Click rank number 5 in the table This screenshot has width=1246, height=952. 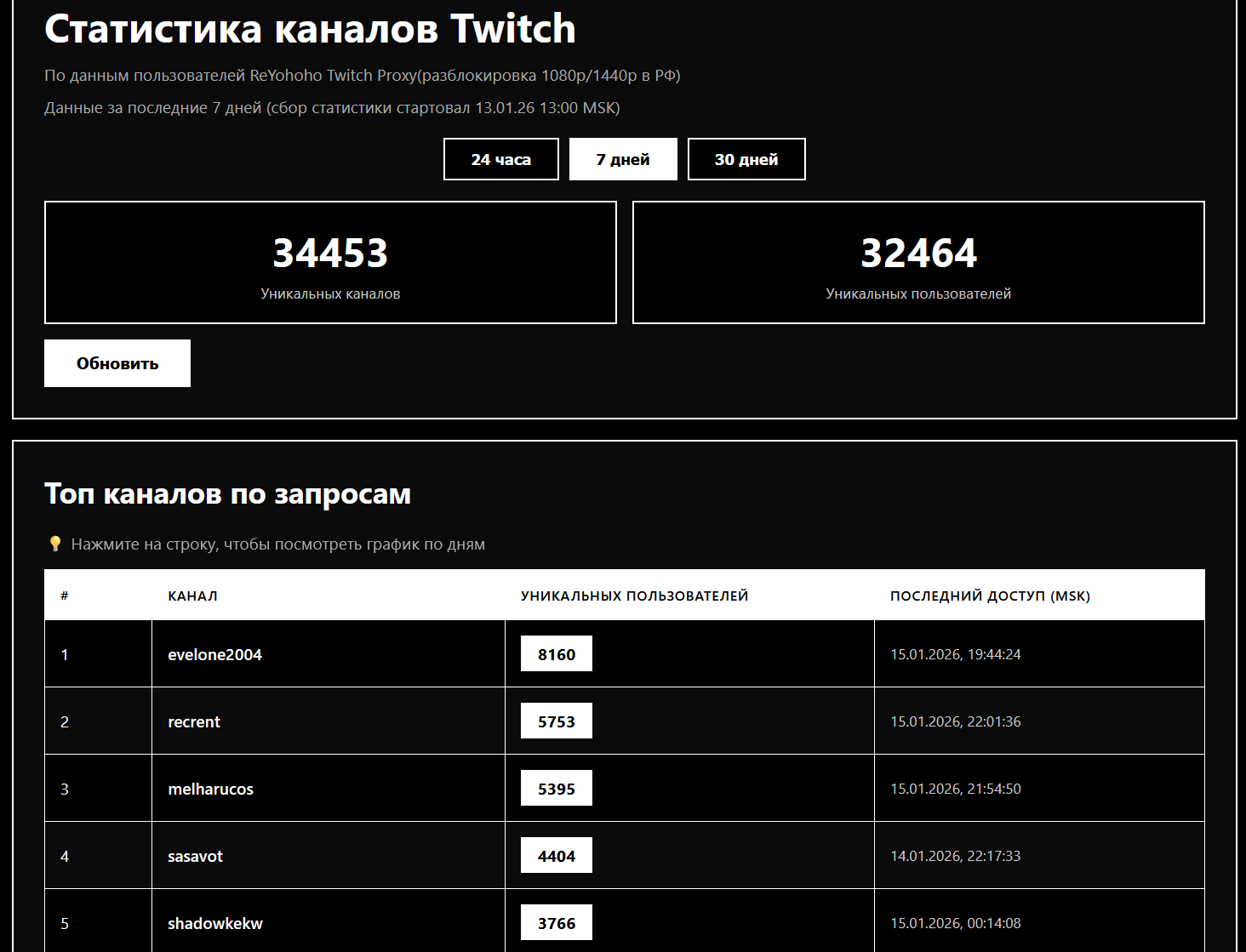click(x=65, y=923)
